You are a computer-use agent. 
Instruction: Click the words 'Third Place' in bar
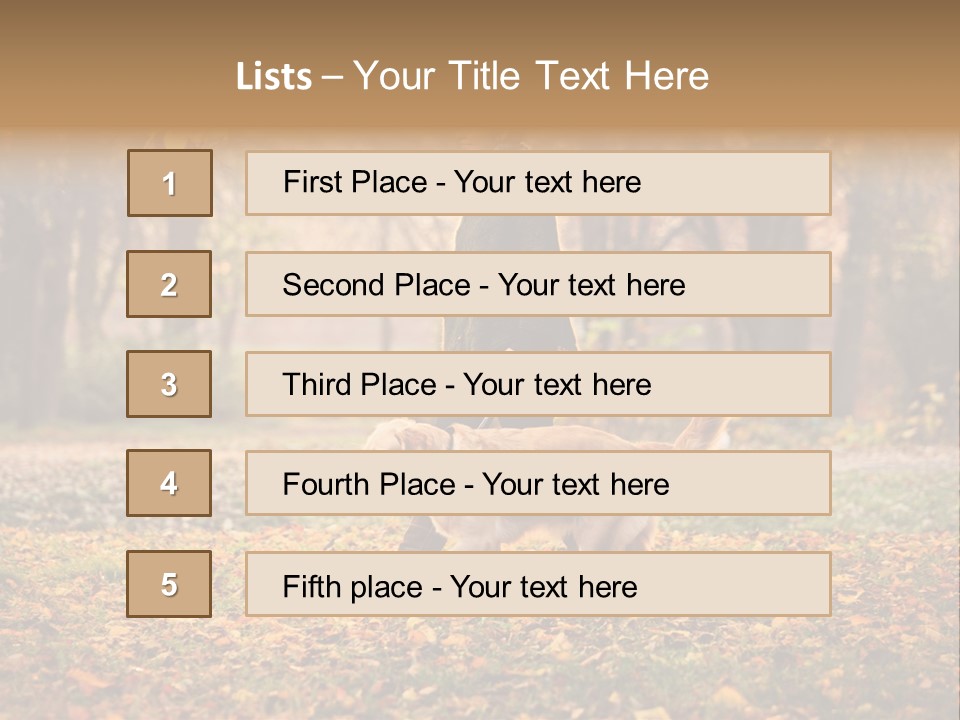(359, 384)
